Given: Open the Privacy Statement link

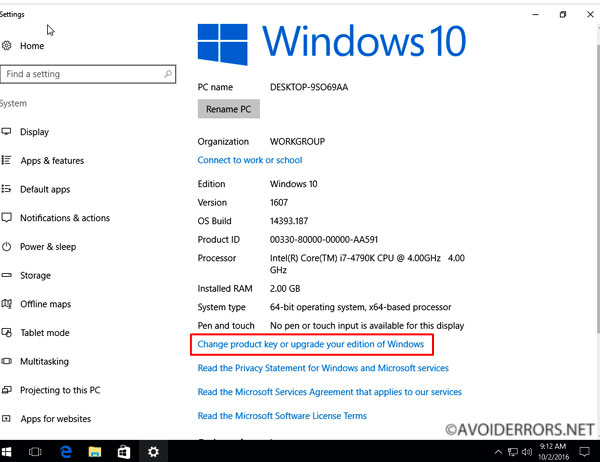Looking at the screenshot, I should click(323, 368).
